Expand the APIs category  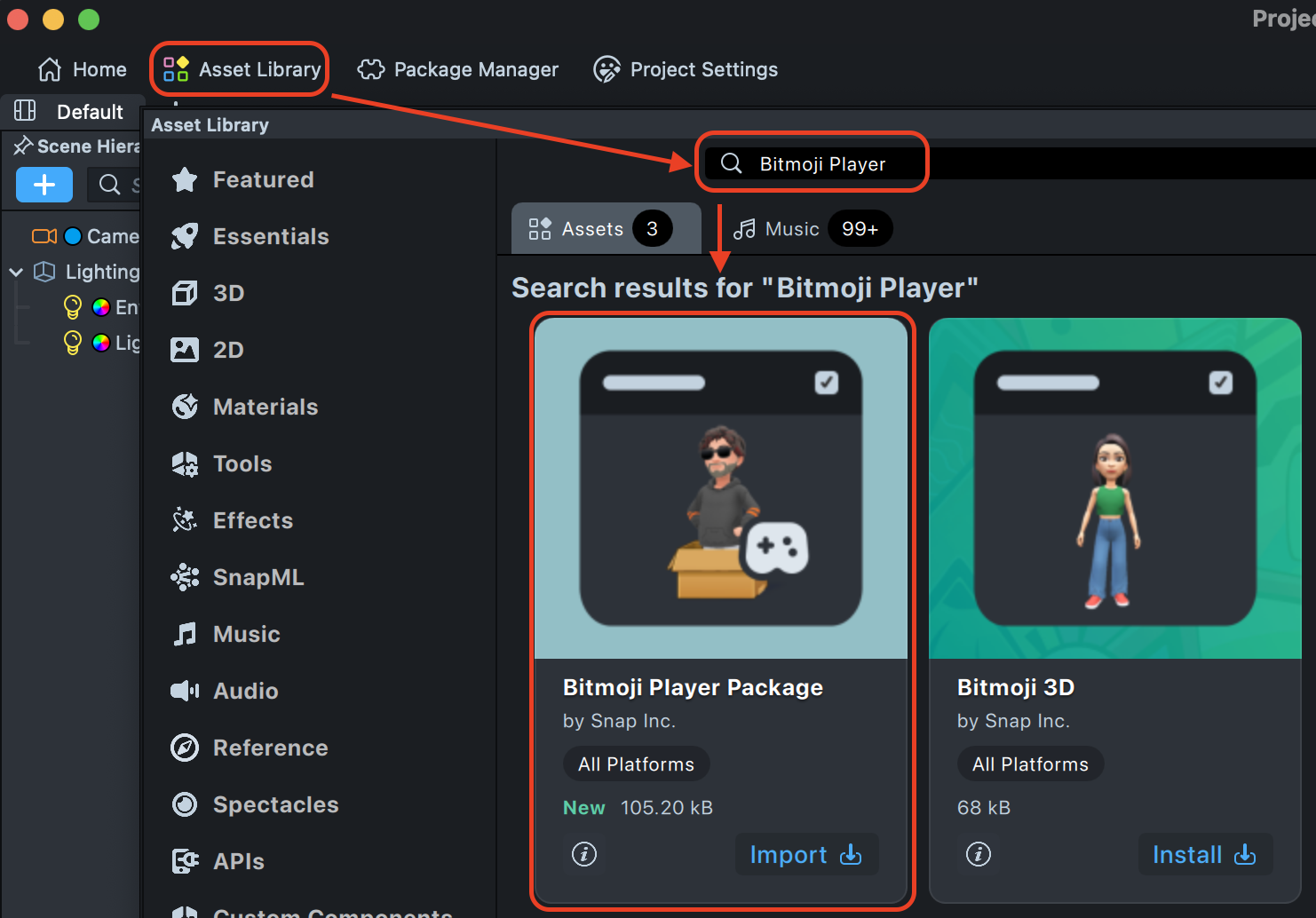click(x=238, y=861)
